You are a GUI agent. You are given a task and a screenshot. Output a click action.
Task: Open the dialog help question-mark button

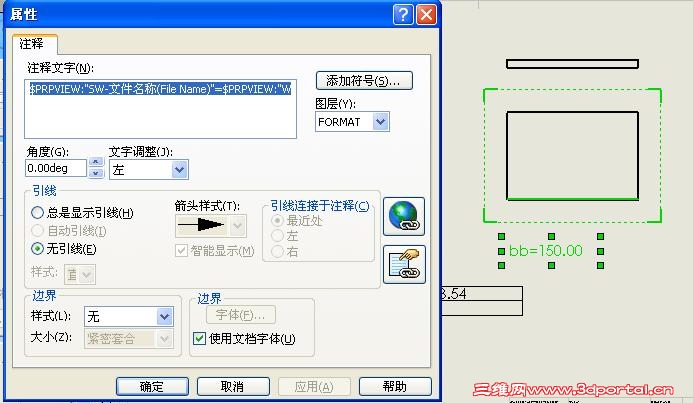click(x=403, y=15)
